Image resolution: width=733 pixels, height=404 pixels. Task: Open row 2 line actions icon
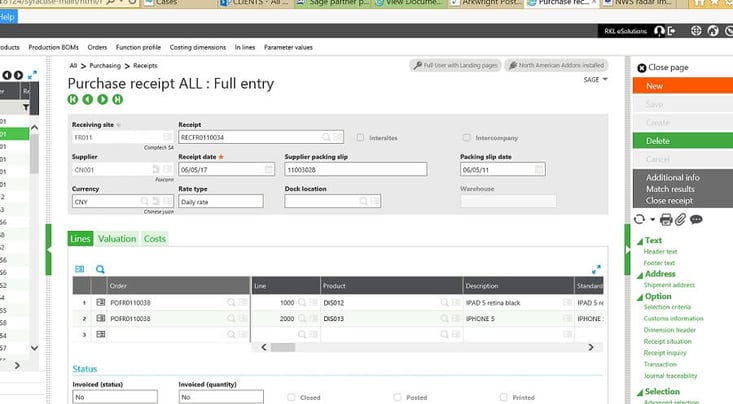click(100, 318)
